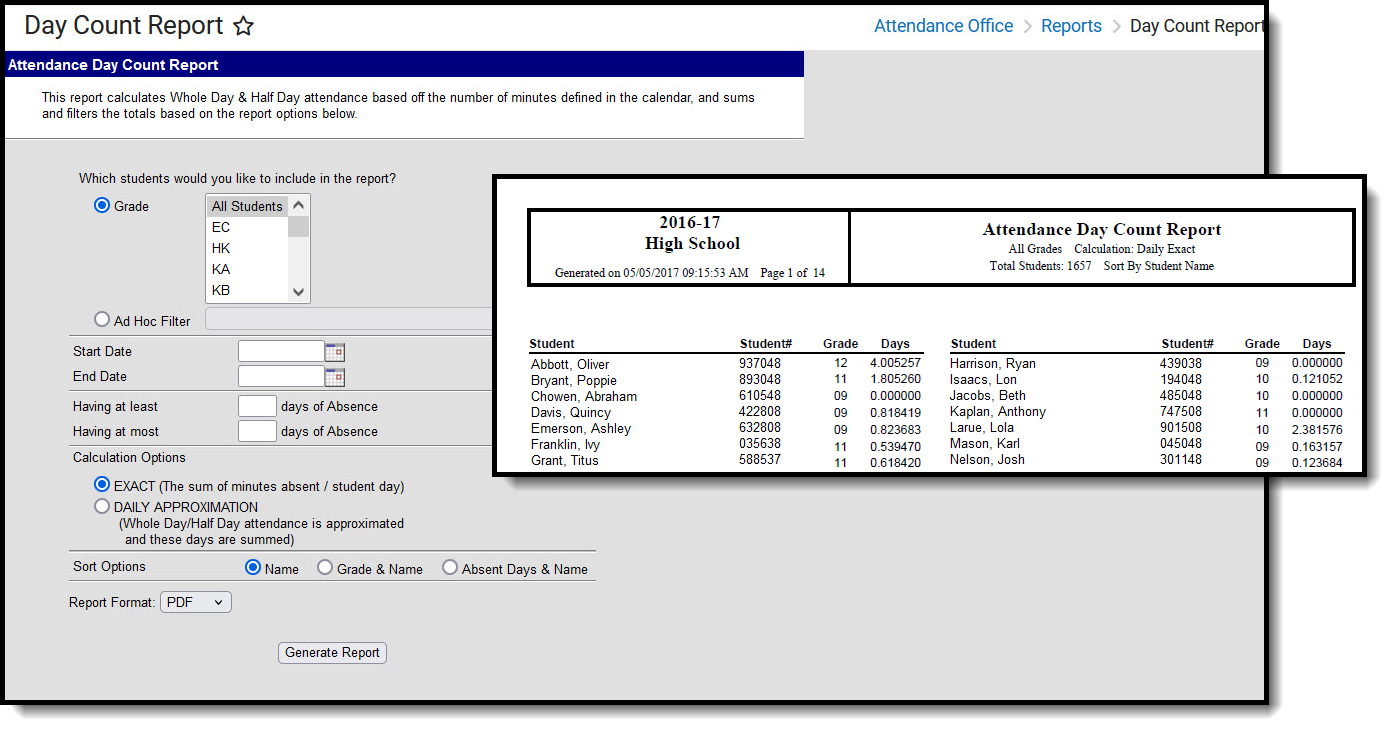
Task: Go to Reports breadcrumb link
Action: [x=1071, y=26]
